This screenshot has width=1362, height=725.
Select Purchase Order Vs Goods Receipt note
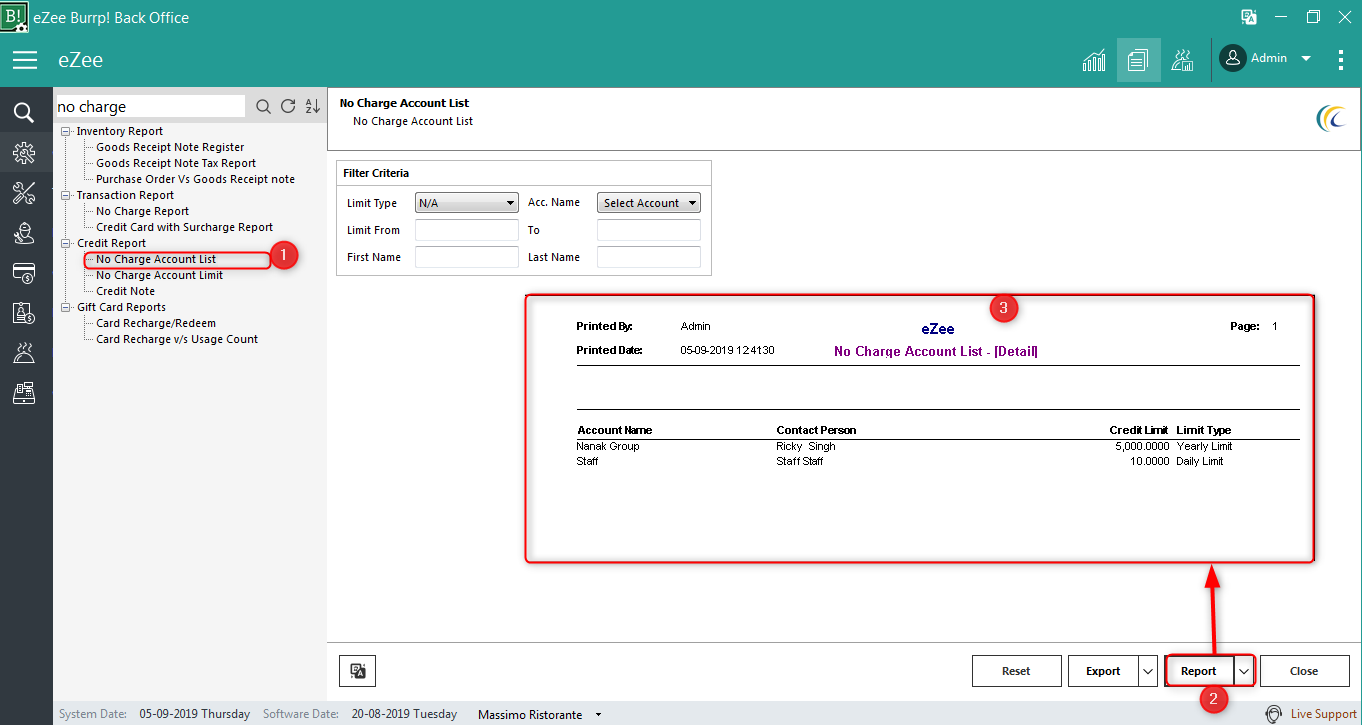[x=195, y=179]
